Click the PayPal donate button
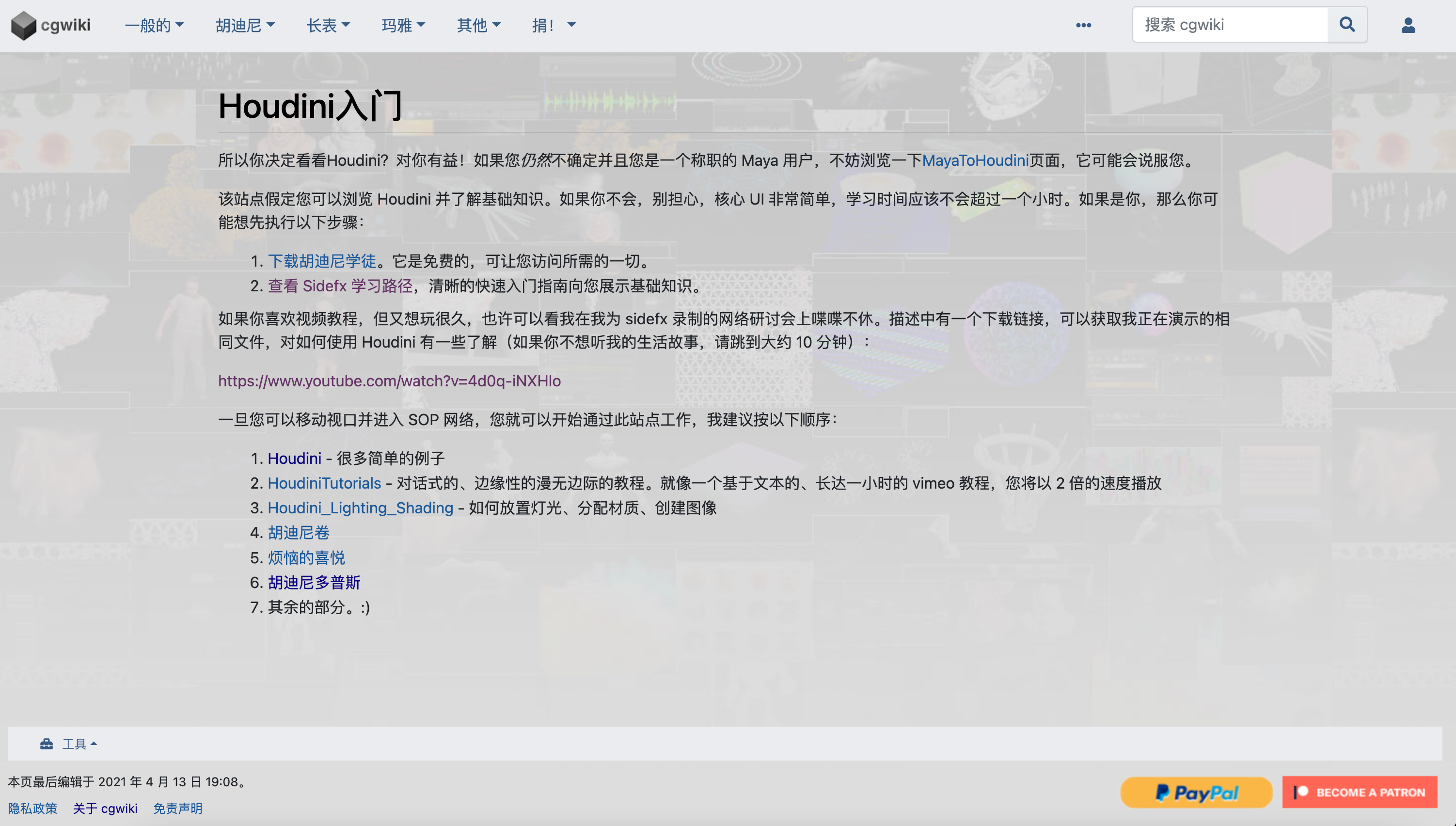Viewport: 1456px width, 826px height. click(x=1196, y=792)
